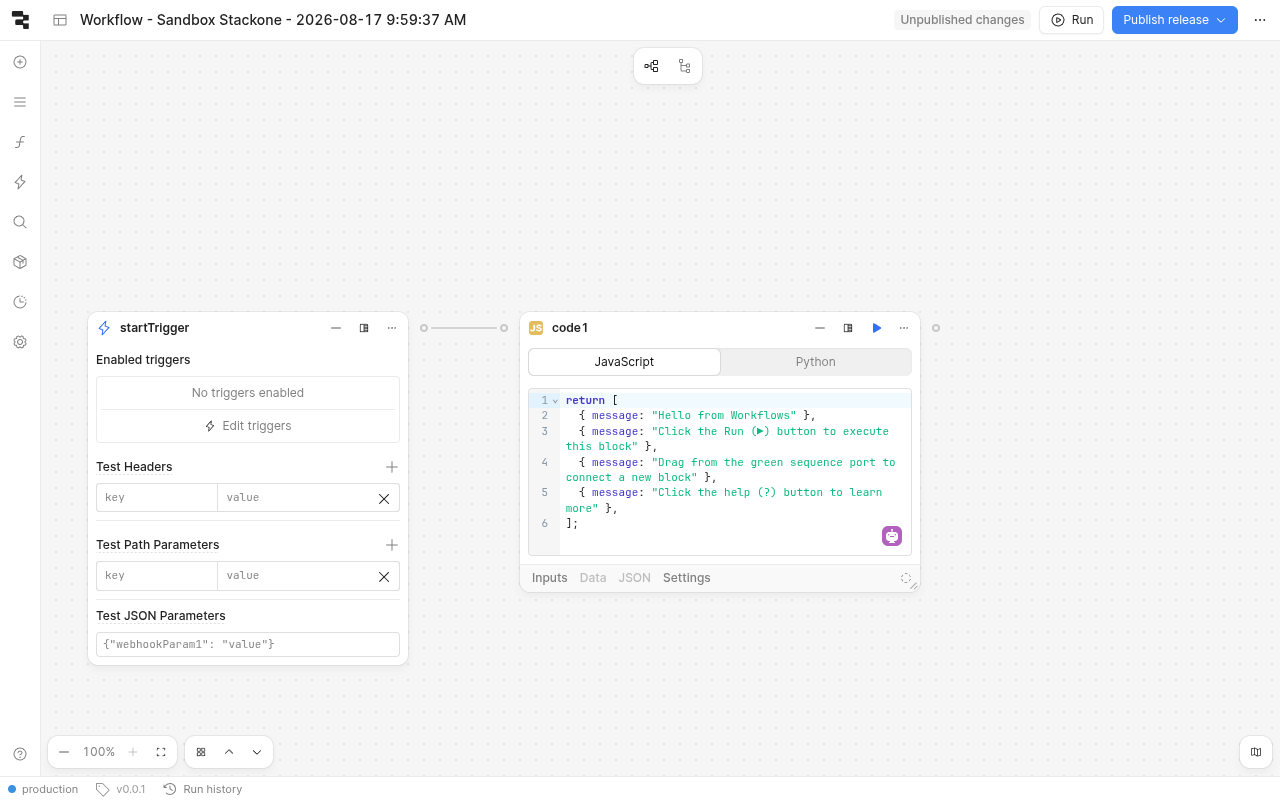Select the vertical tree layout icon on canvas toolbar
The width and height of the screenshot is (1280, 800).
pos(685,66)
